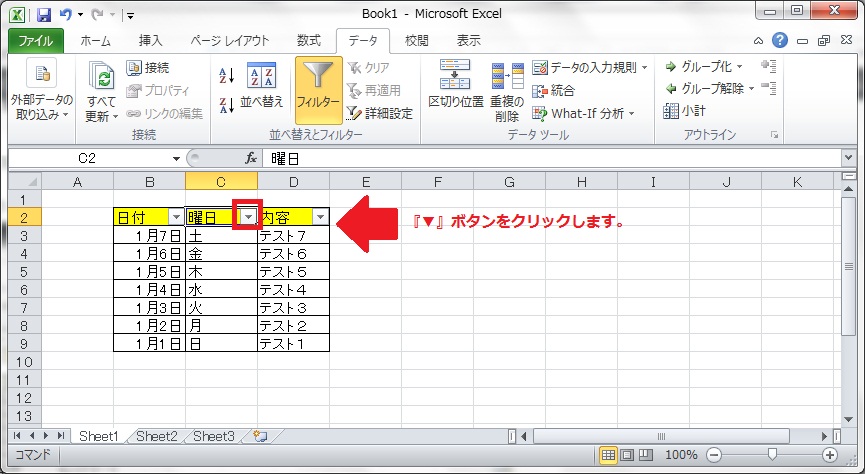865x474 pixels.
Task: Click the 小計 subtotal button
Action: point(685,110)
